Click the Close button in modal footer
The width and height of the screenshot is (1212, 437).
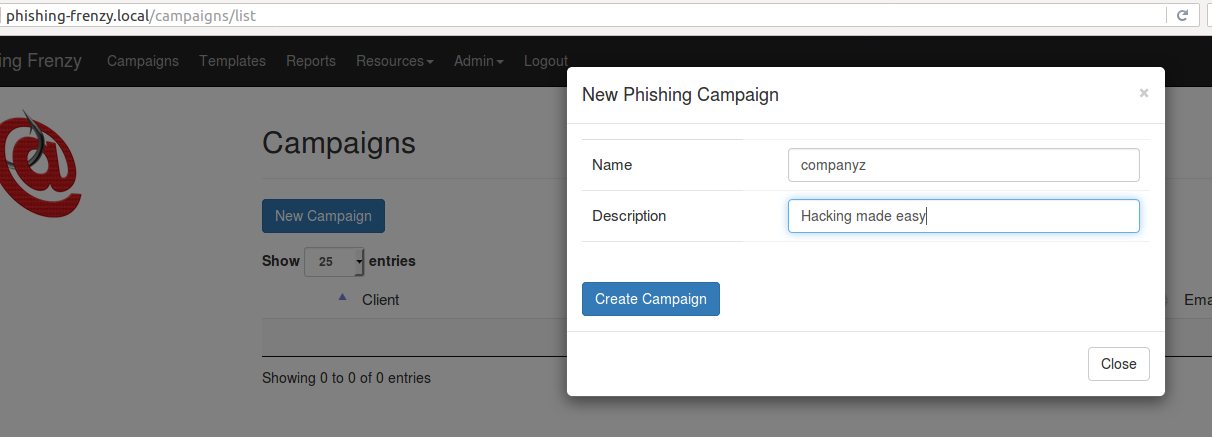pyautogui.click(x=1119, y=364)
